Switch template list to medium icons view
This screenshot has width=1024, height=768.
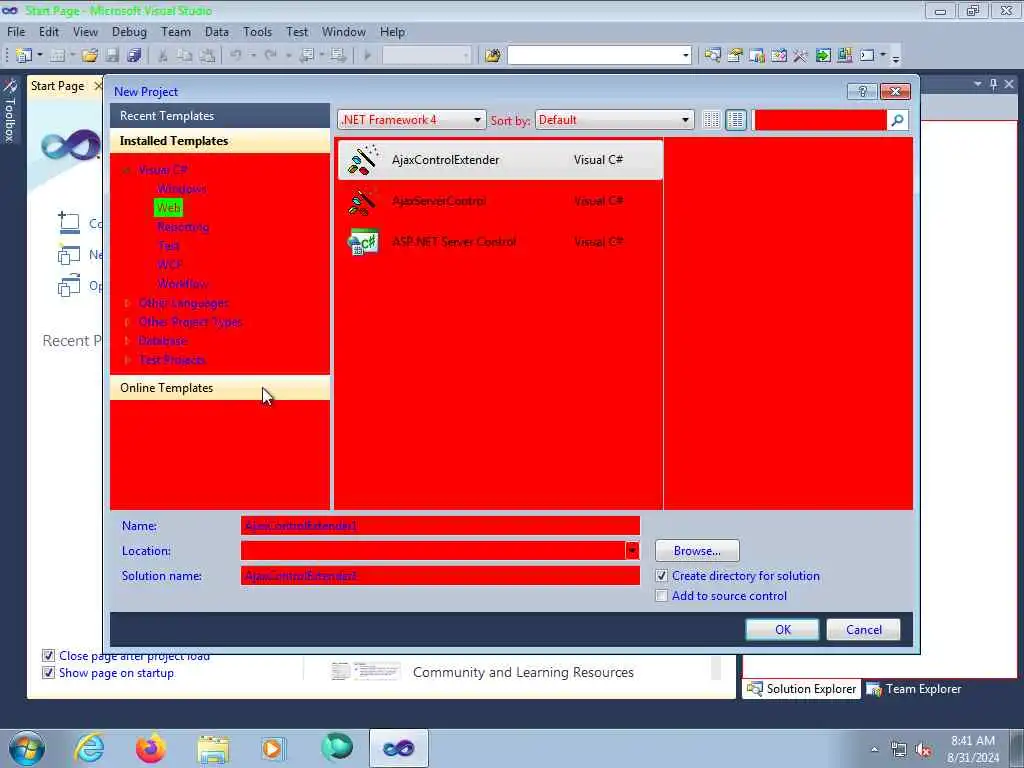coord(736,120)
